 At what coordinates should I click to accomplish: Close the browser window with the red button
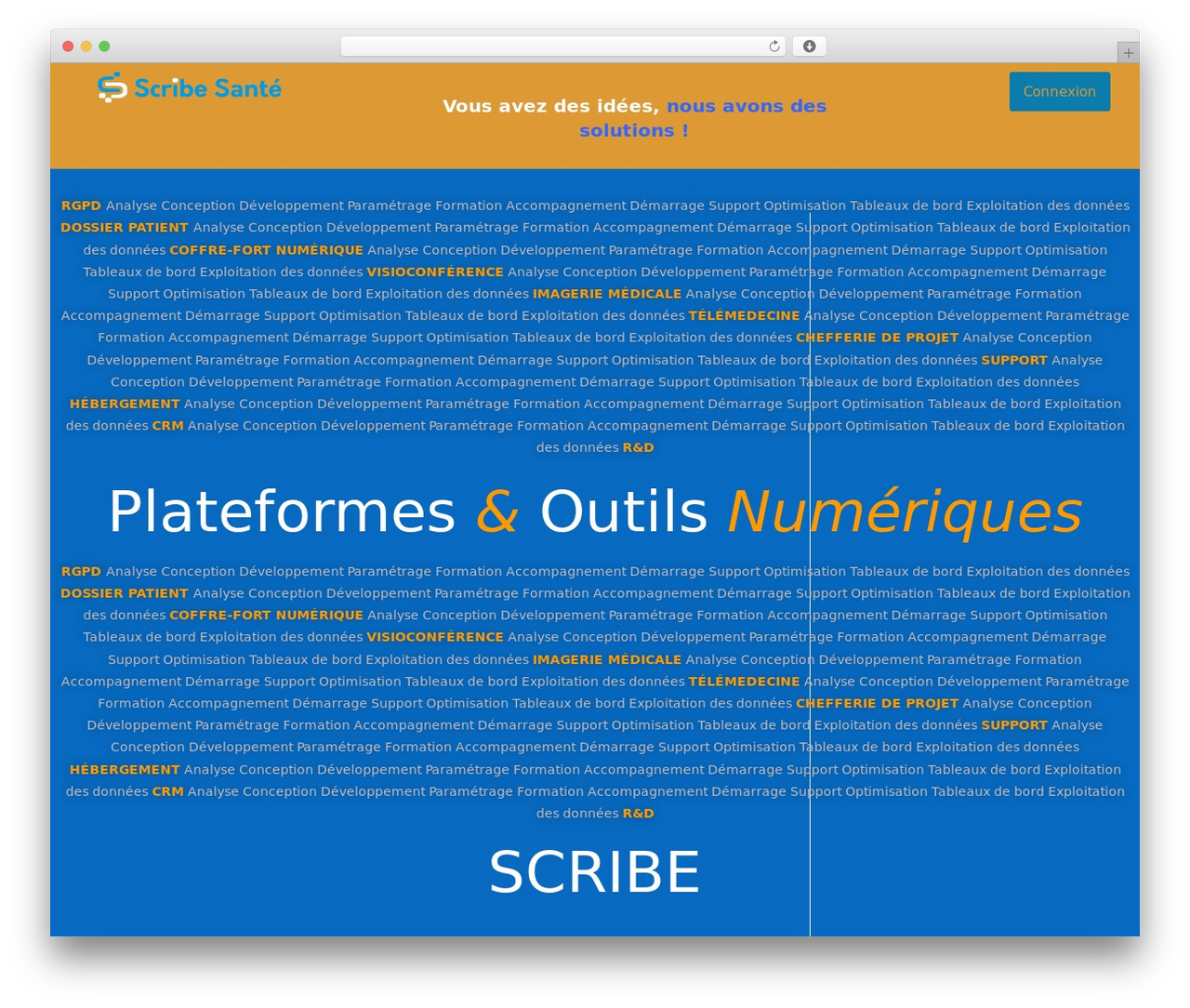(x=68, y=46)
